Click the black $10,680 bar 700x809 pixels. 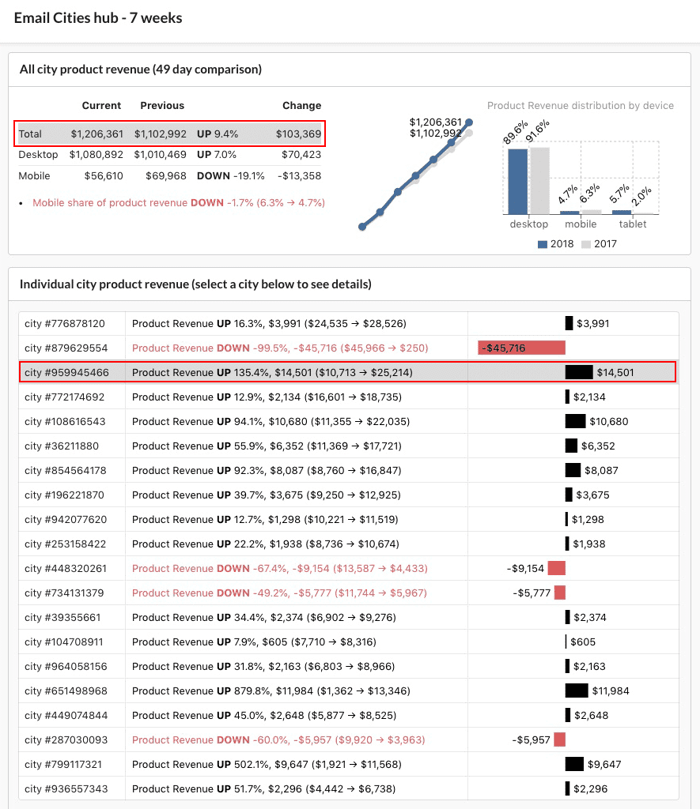point(575,422)
